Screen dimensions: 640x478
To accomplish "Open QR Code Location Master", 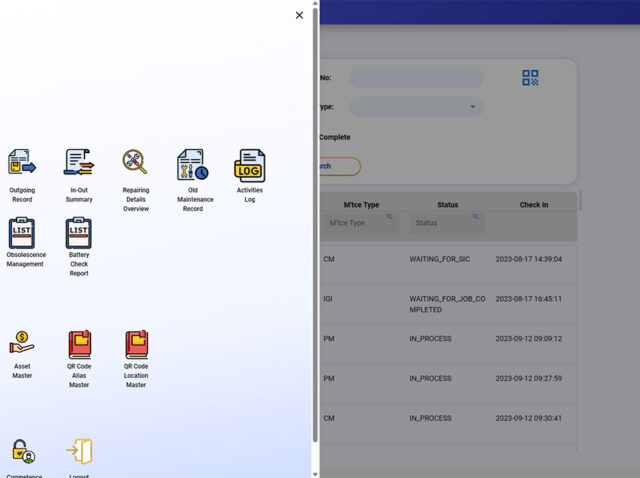I will click(x=136, y=345).
